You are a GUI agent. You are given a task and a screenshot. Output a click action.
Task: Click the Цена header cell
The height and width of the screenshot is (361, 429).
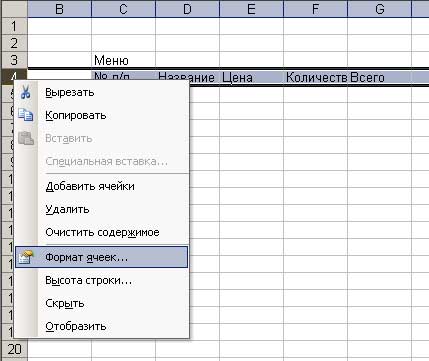point(251,77)
